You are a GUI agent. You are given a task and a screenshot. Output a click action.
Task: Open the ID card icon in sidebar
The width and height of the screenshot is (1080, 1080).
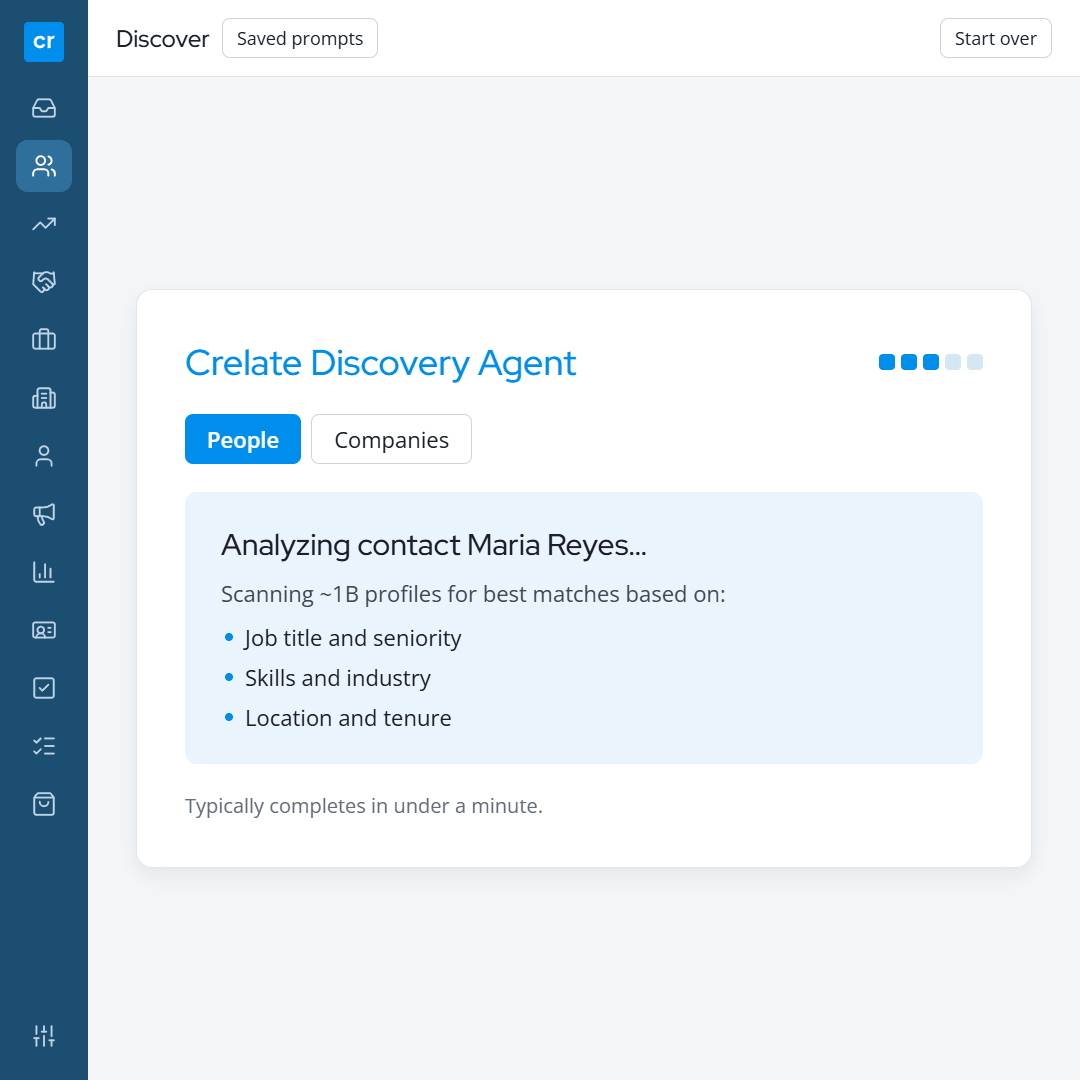(43, 630)
